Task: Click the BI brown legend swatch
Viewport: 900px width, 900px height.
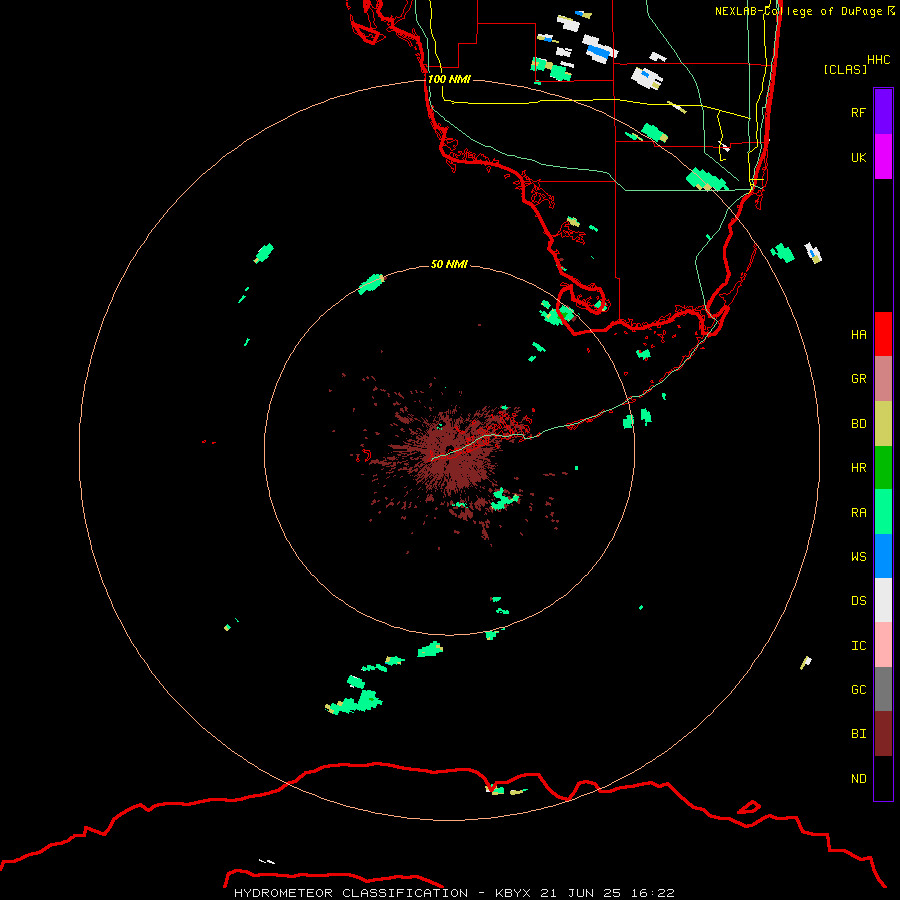Action: point(883,734)
